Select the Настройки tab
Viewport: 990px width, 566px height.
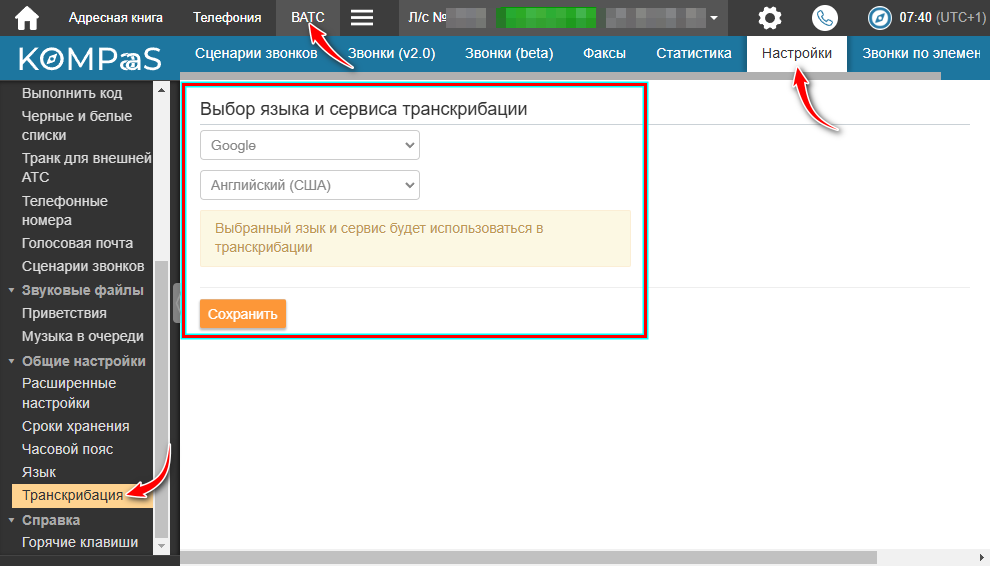797,54
